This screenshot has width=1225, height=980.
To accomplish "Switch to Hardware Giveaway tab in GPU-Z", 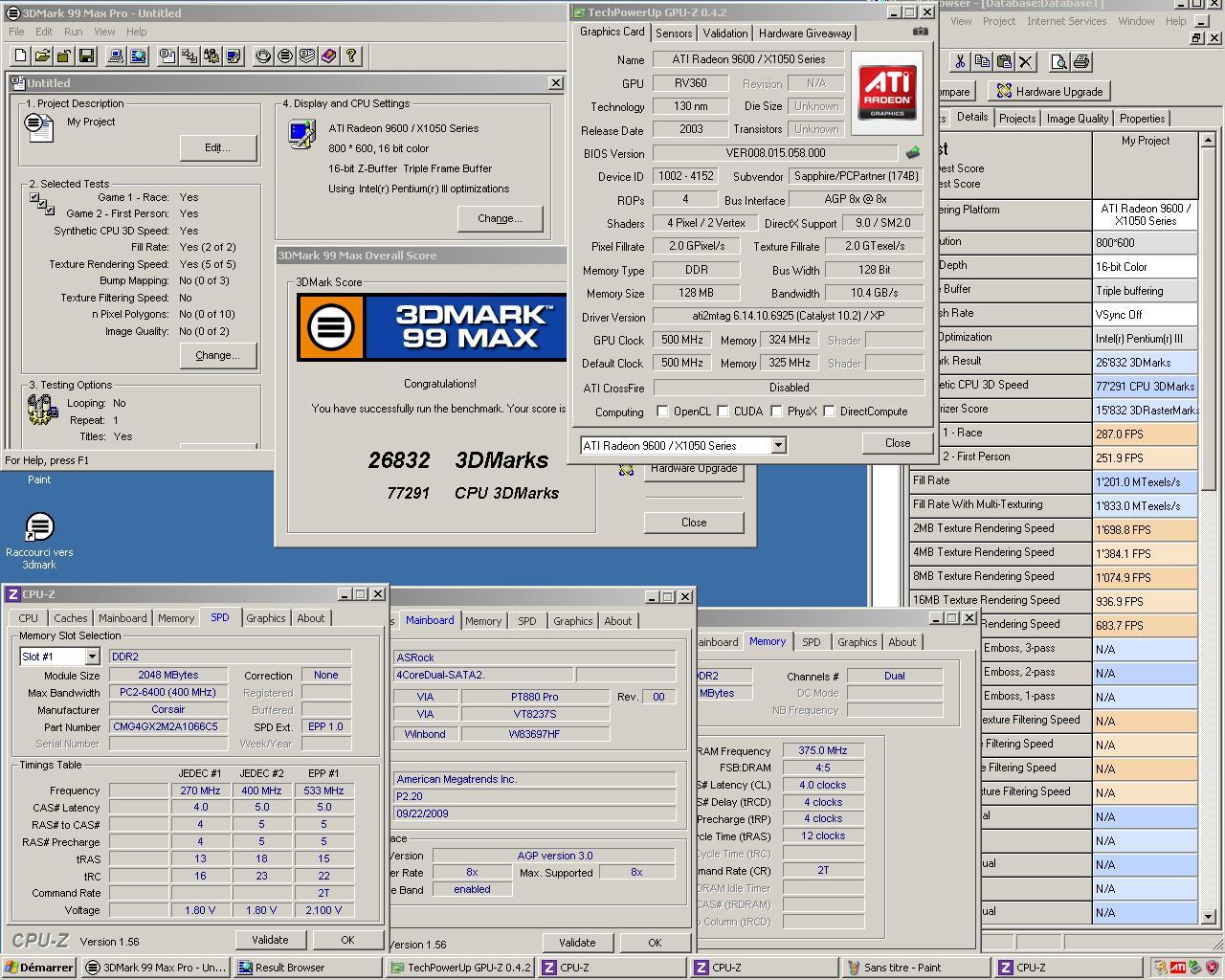I will tap(805, 33).
